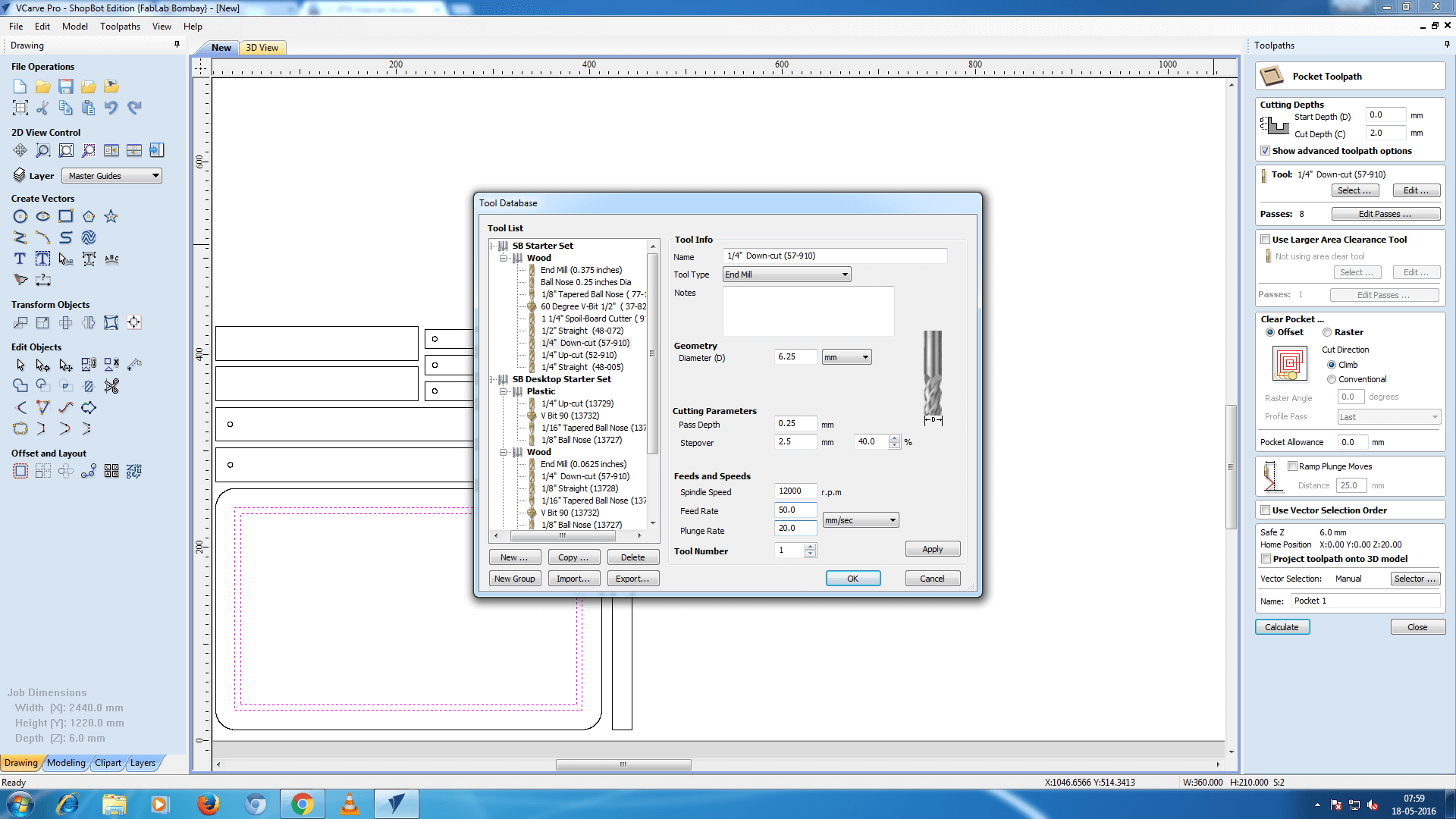The height and width of the screenshot is (819, 1456).
Task: Select the node editing tool
Action: 43,366
